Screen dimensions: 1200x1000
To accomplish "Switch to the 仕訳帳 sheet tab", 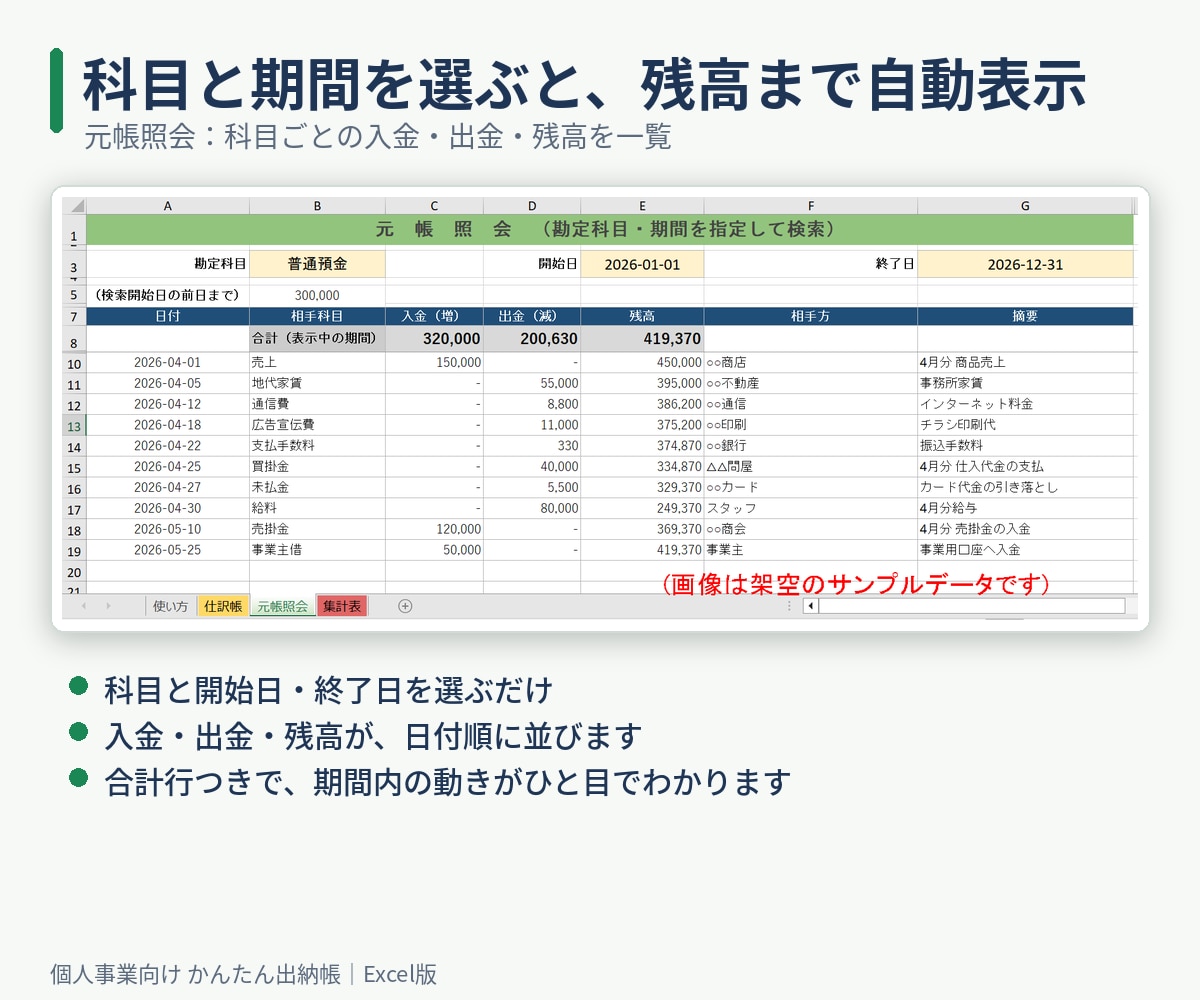I will coord(222,606).
